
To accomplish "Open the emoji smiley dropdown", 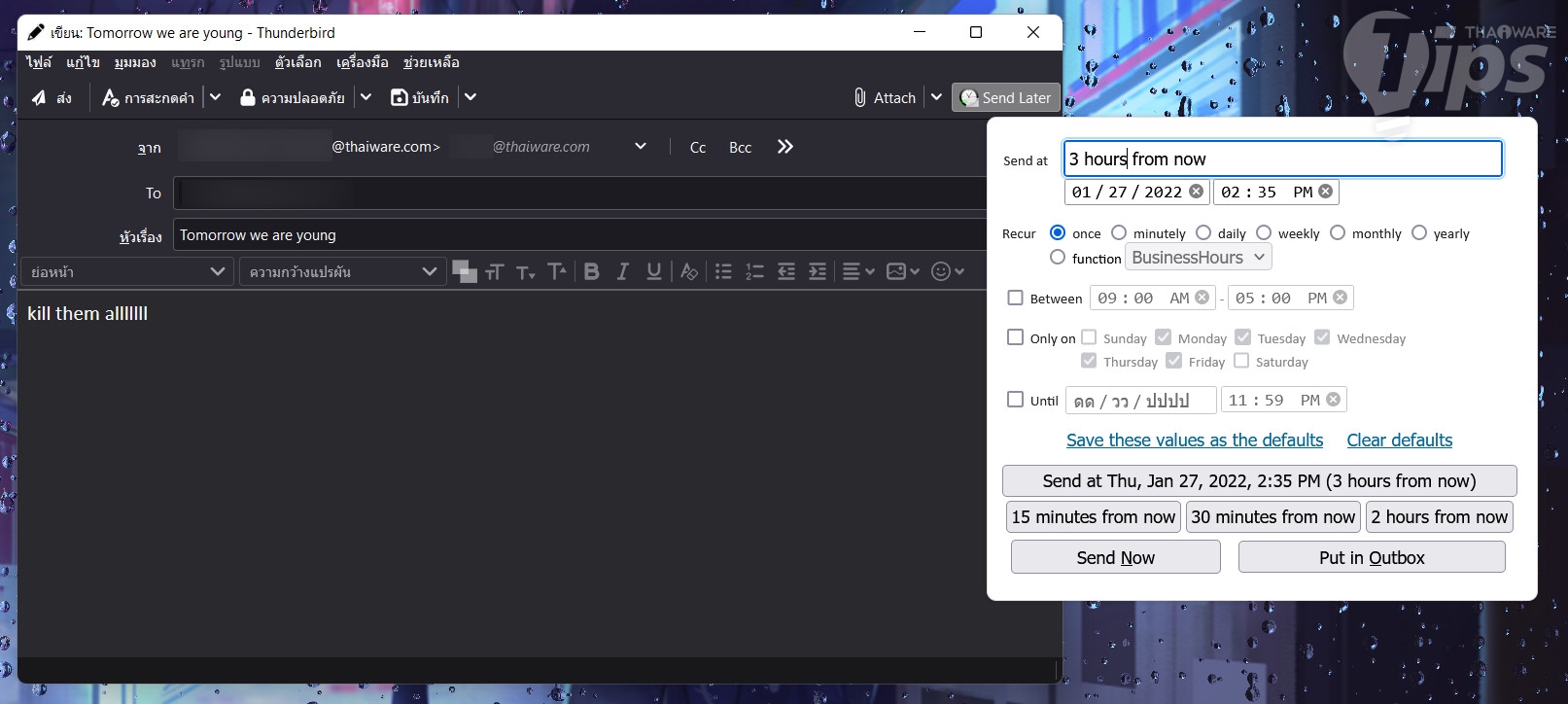I will coord(947,271).
